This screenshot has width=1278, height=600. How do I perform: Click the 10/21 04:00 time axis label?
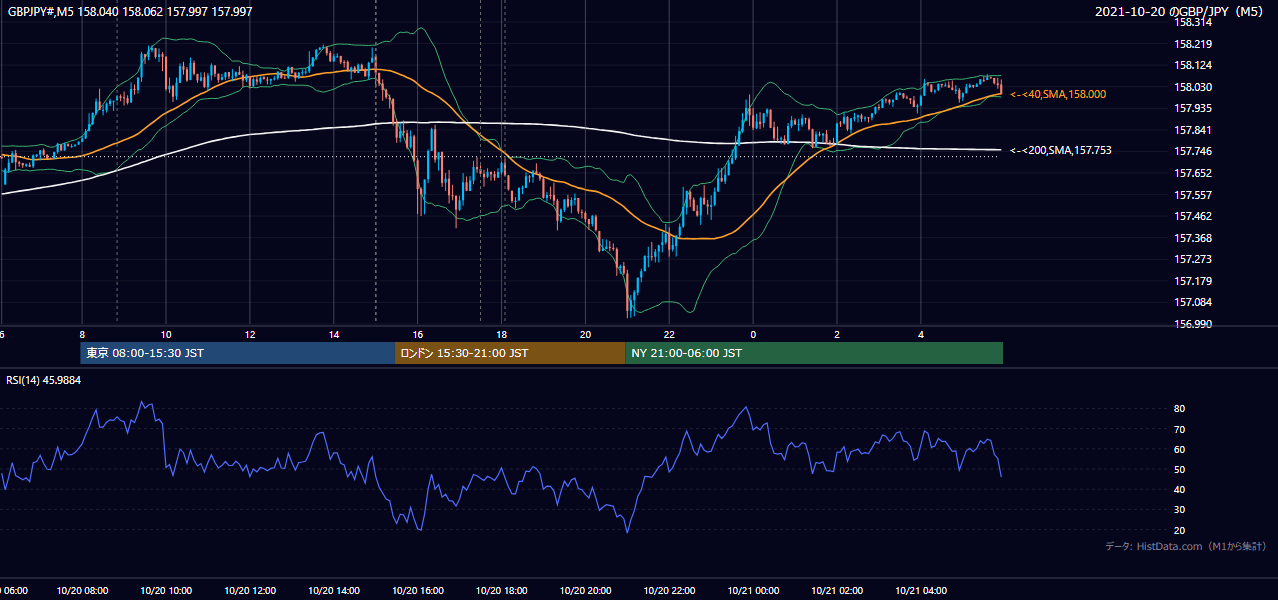(921, 591)
